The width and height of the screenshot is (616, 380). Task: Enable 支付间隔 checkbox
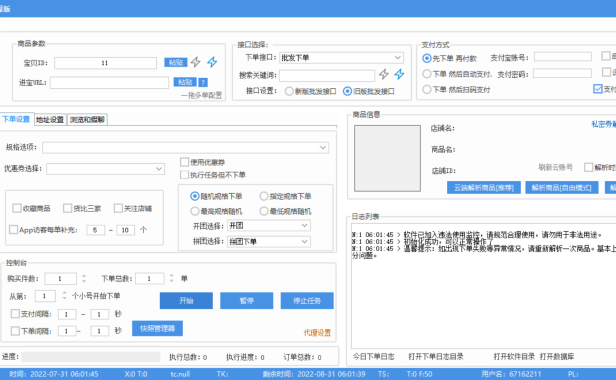15,314
